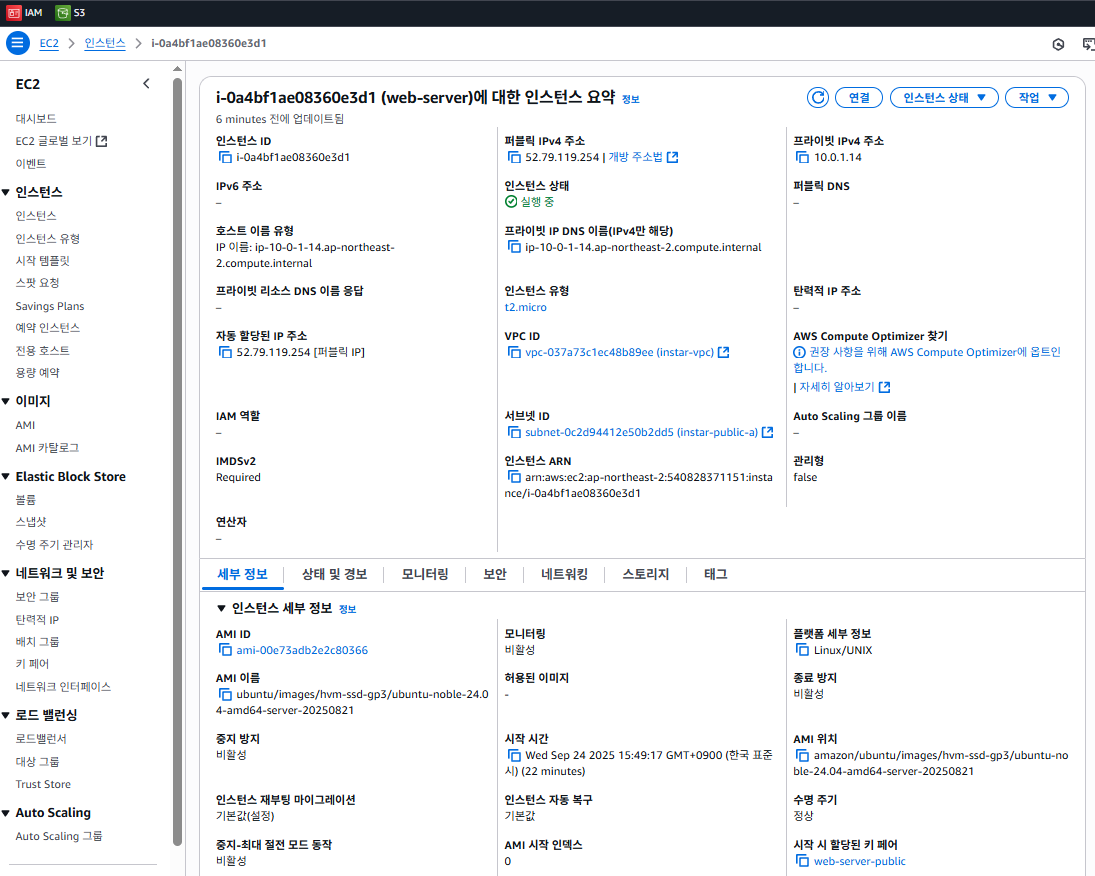The image size is (1095, 876).
Task: Collapse the Auto Scaling sidebar section
Action: click(6, 813)
